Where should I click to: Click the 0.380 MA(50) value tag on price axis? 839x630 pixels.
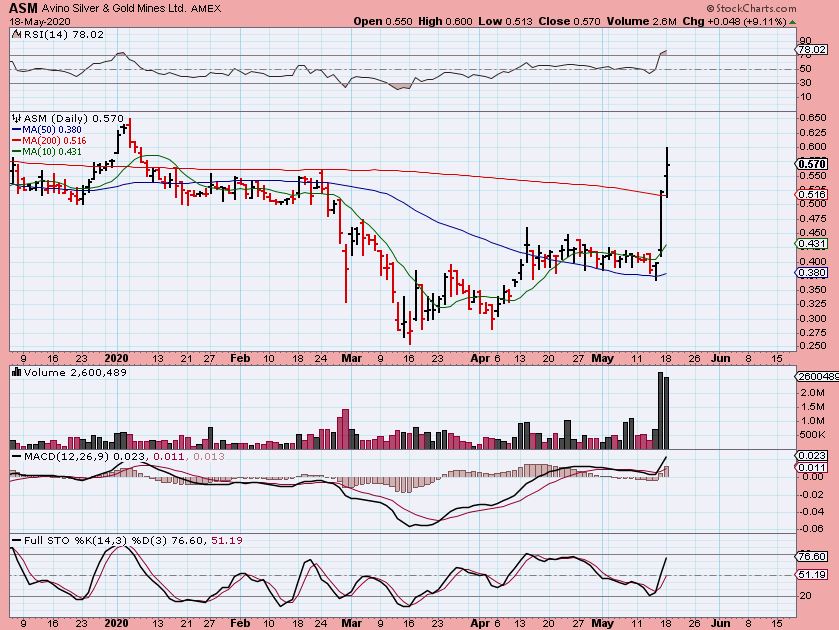click(812, 272)
